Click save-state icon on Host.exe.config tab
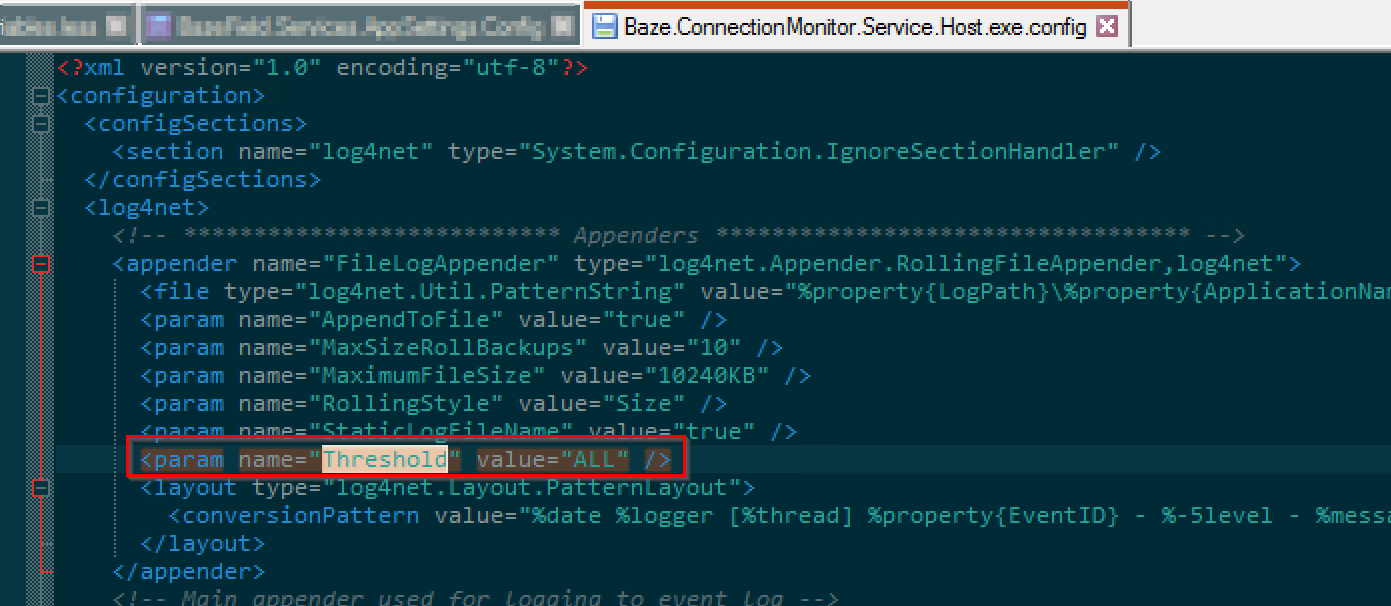Viewport: 1391px width, 606px height. [x=604, y=27]
